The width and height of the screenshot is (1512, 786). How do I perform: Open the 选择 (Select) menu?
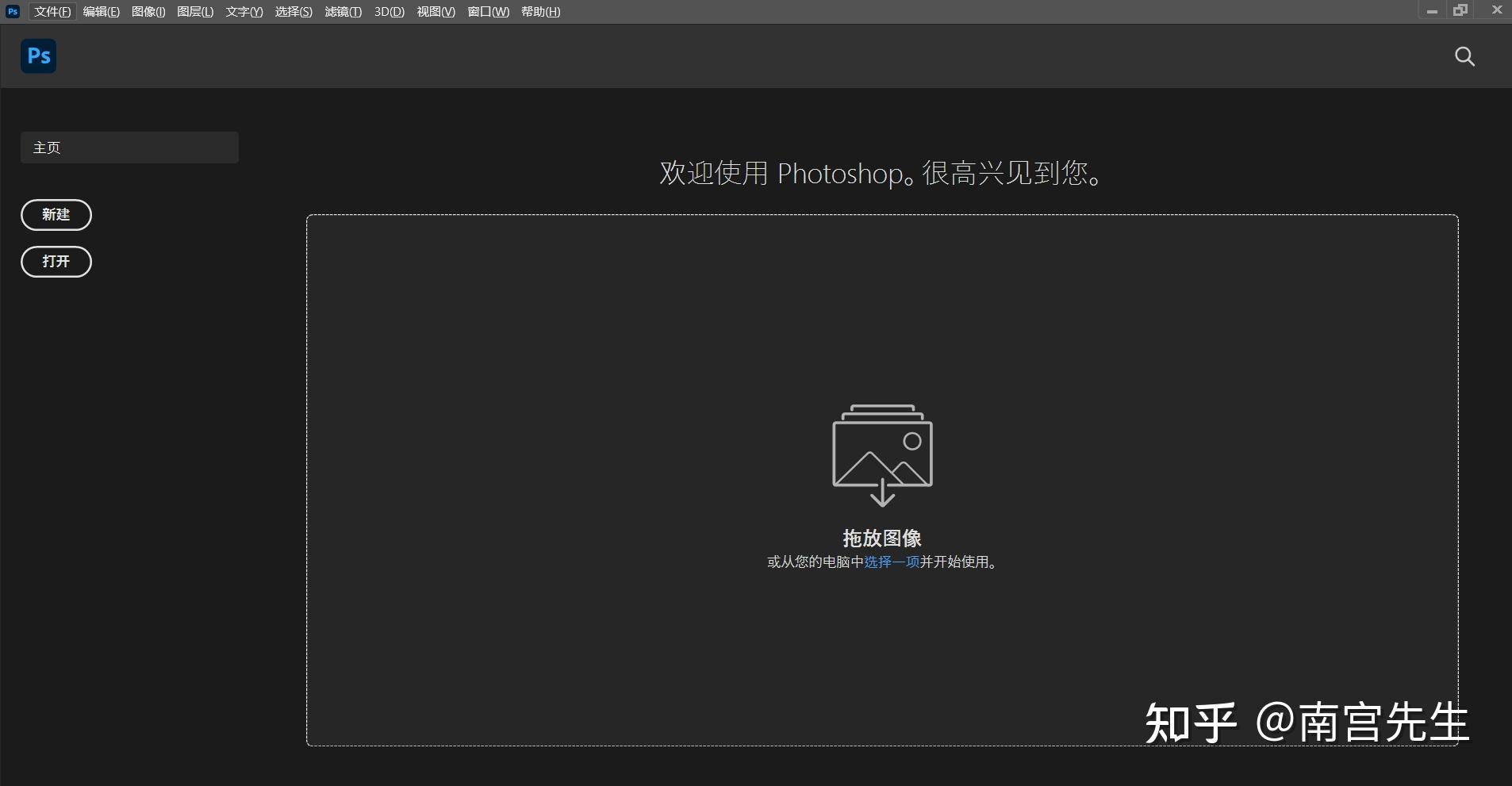click(292, 11)
